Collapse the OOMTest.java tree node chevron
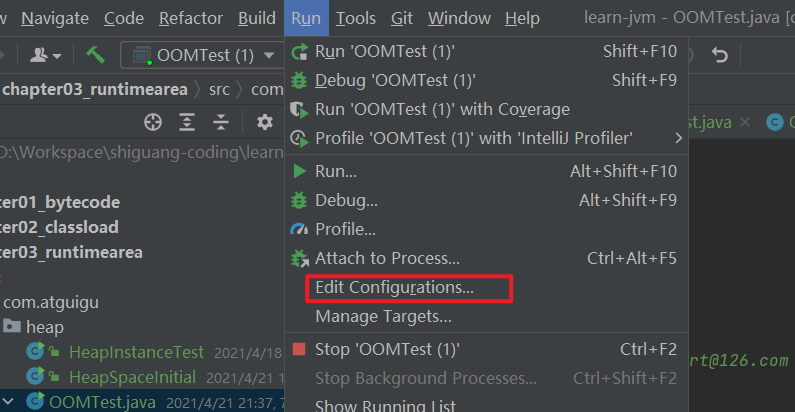 tap(9, 402)
